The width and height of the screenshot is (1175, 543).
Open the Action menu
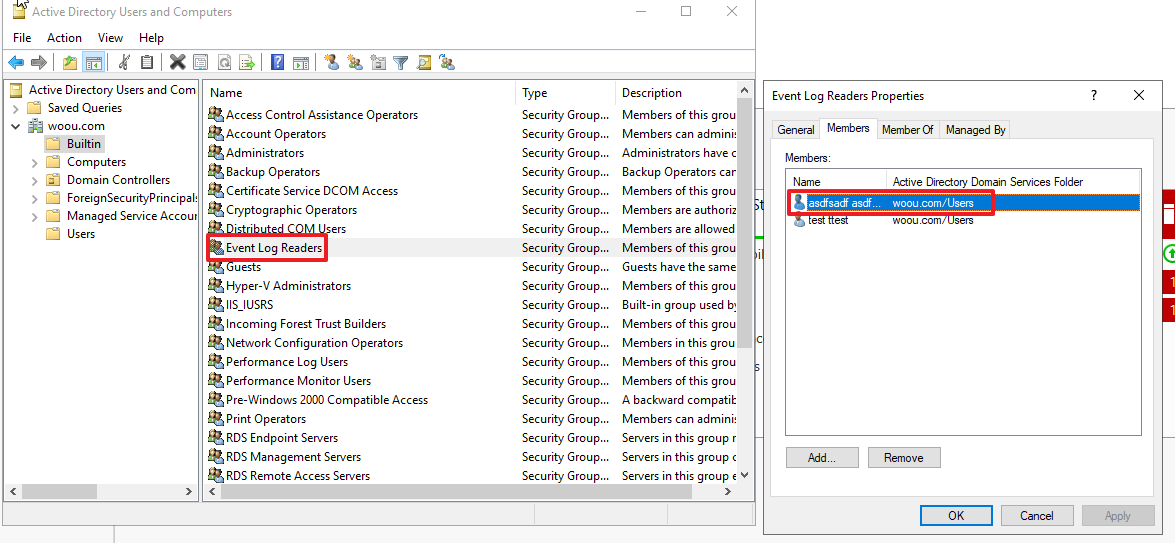click(x=64, y=37)
